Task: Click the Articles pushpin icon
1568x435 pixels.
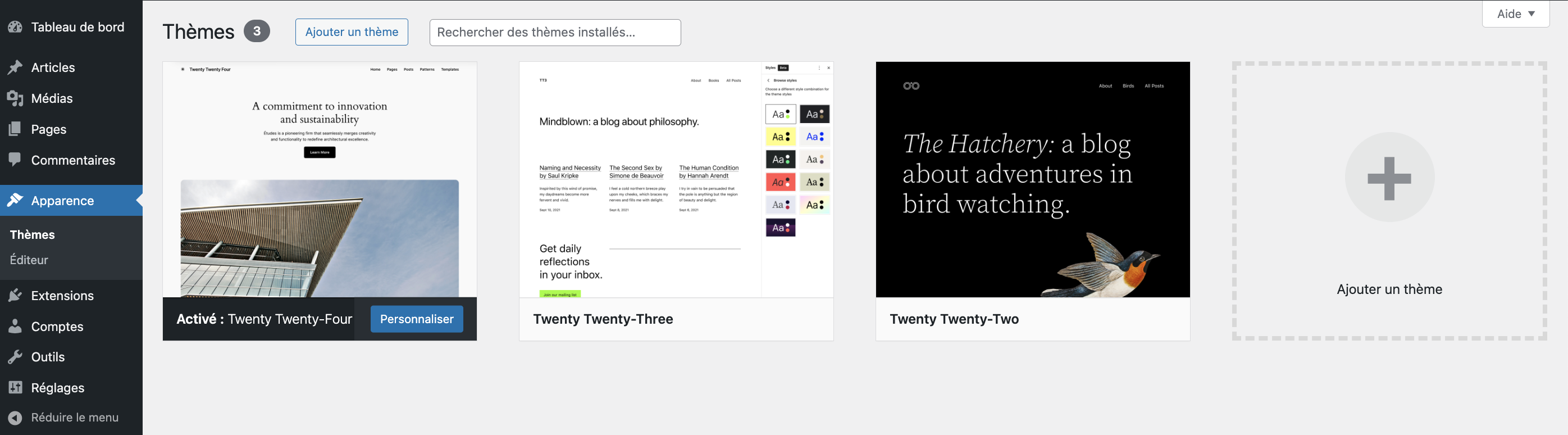Action: [15, 67]
